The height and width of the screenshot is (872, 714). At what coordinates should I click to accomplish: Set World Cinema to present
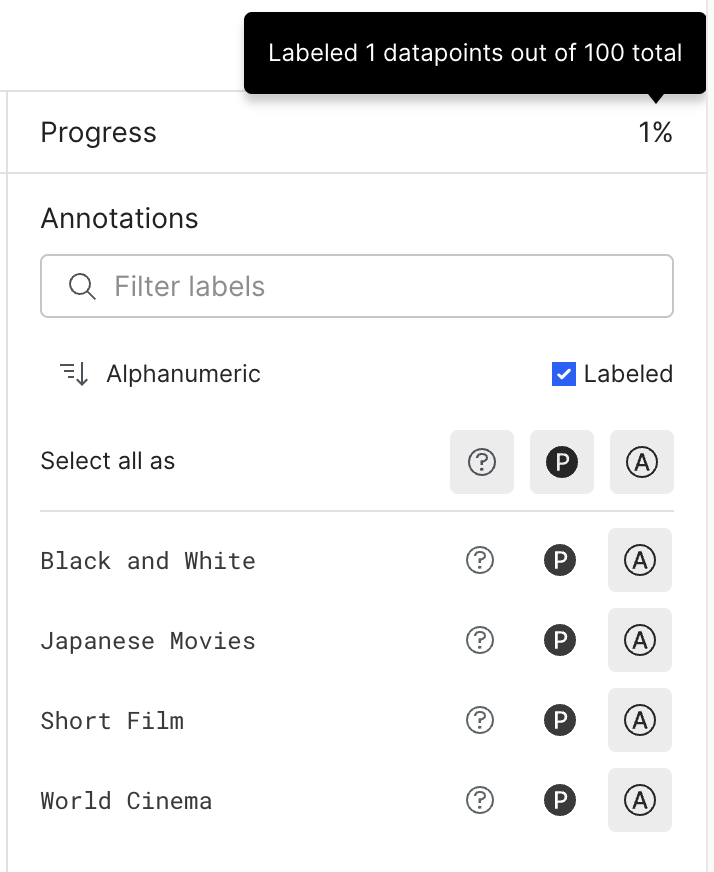point(560,800)
